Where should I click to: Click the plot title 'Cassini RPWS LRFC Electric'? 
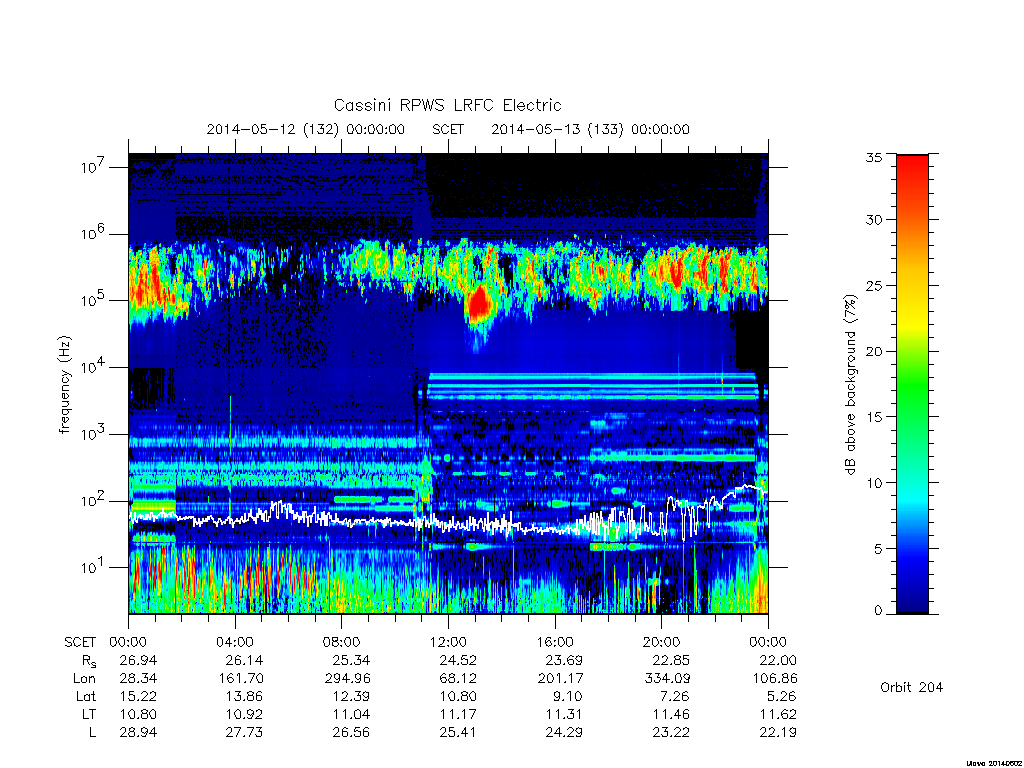point(447,105)
